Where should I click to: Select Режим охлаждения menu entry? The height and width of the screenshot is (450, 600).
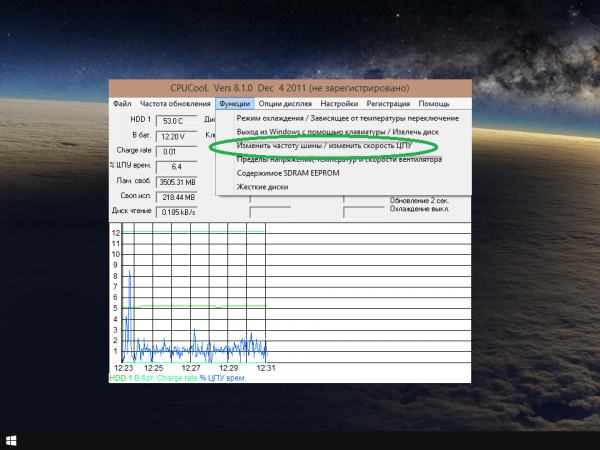(x=347, y=118)
